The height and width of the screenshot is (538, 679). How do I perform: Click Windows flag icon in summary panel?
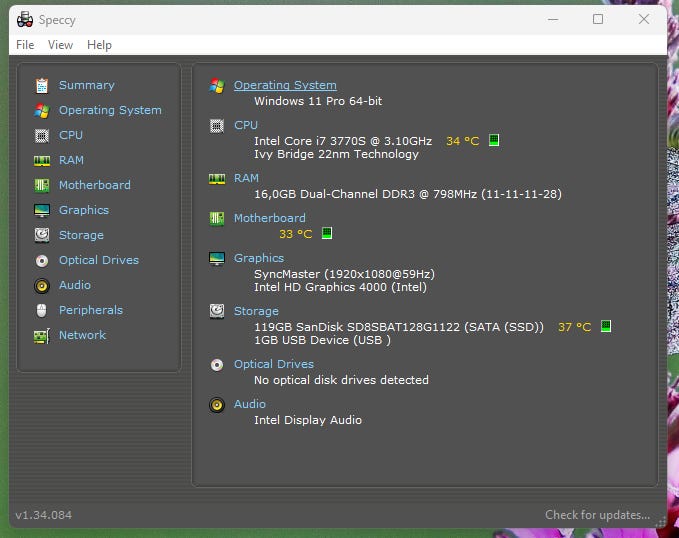[x=217, y=85]
